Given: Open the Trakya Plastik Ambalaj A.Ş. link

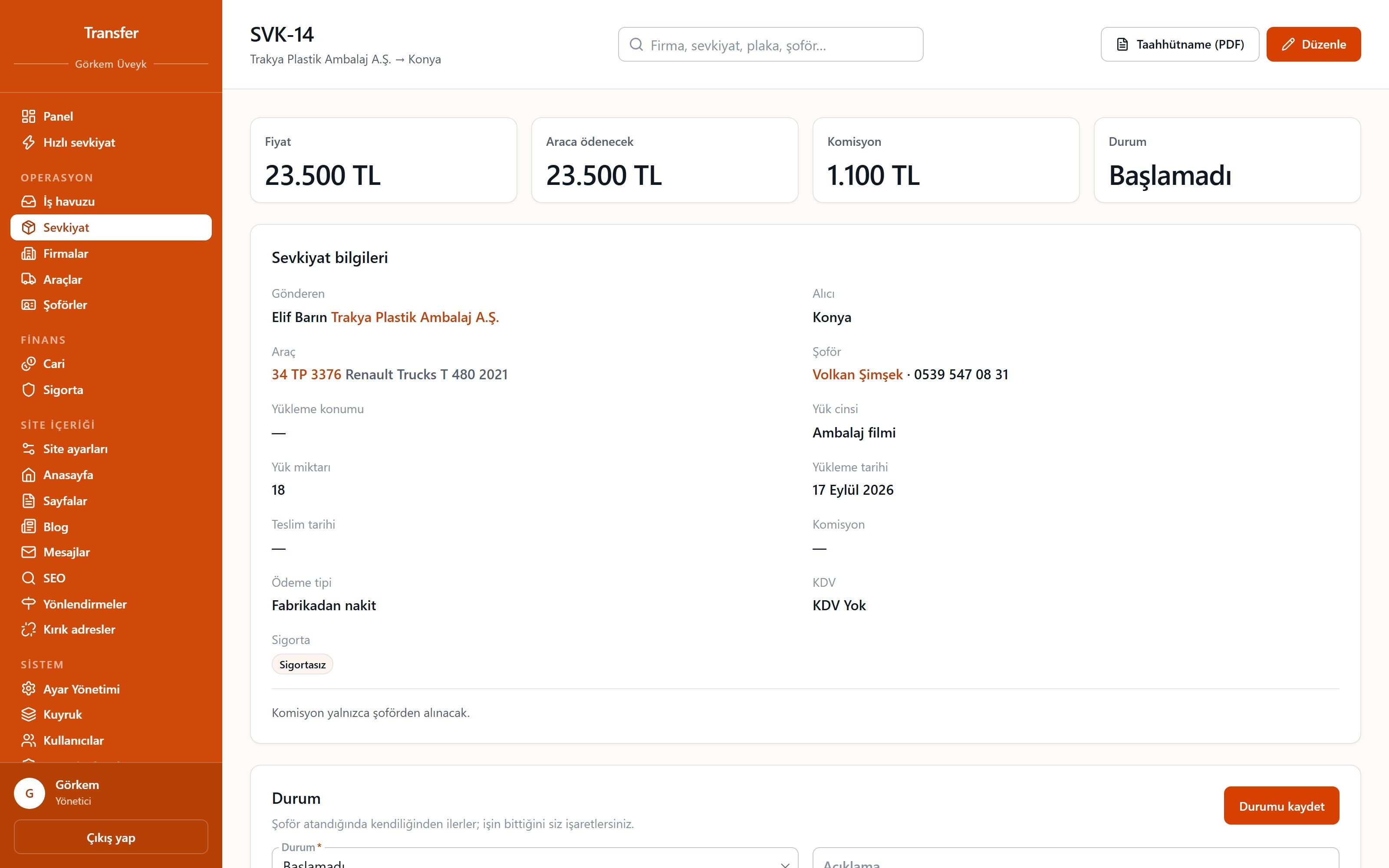Looking at the screenshot, I should (x=415, y=317).
